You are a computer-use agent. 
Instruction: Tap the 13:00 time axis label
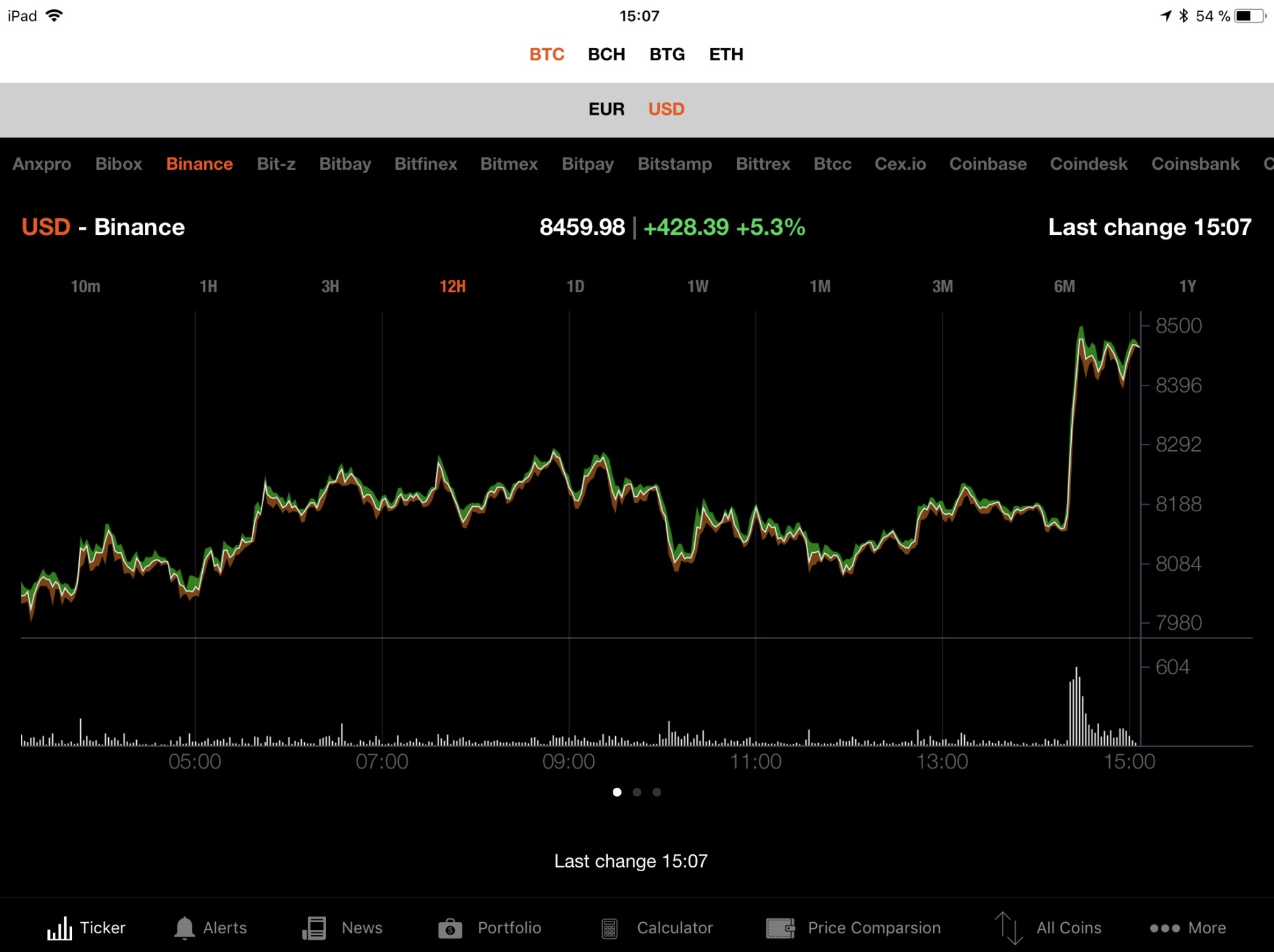[x=942, y=762]
